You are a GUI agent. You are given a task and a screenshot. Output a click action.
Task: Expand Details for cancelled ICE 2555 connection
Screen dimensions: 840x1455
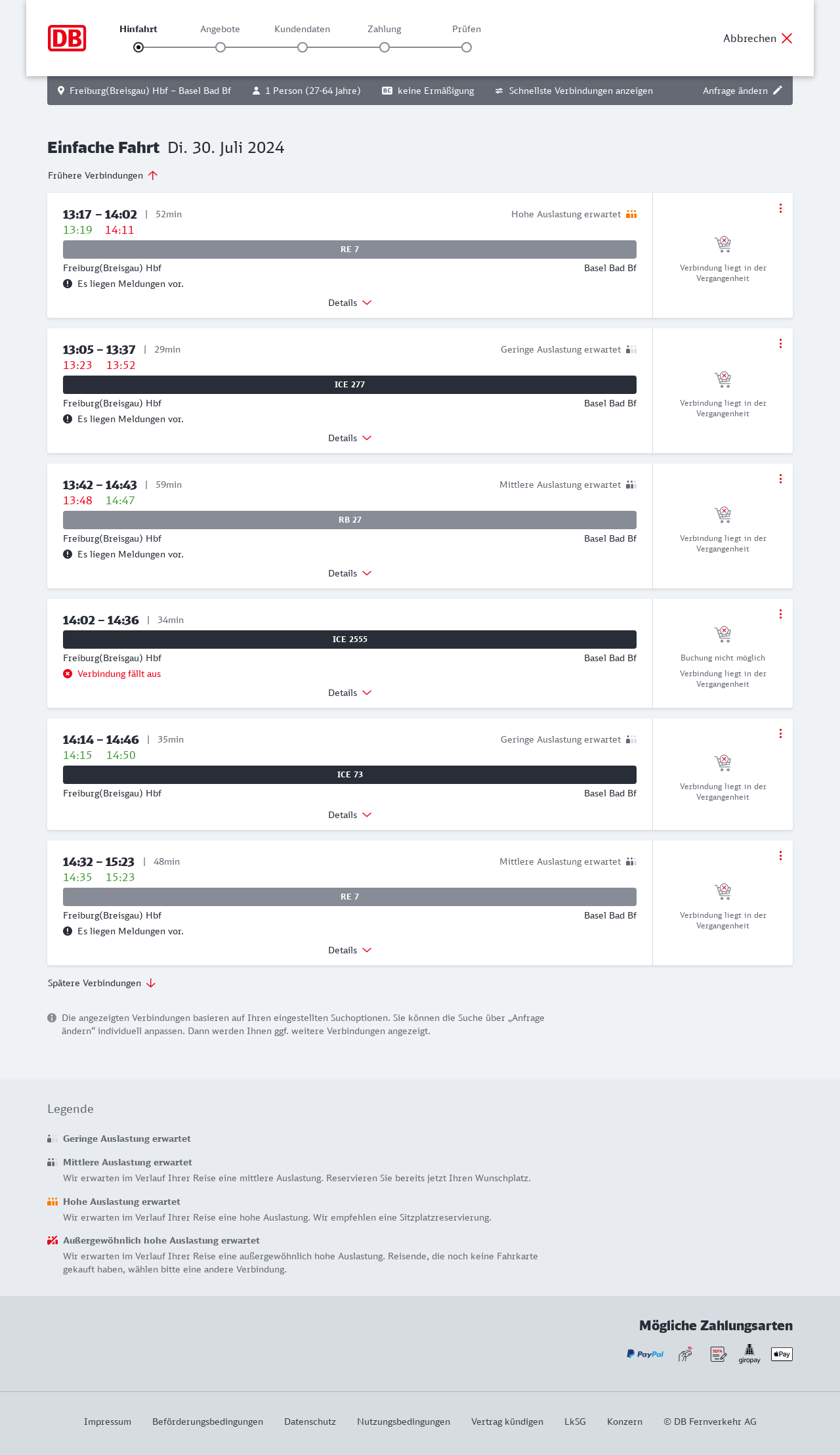click(x=350, y=693)
